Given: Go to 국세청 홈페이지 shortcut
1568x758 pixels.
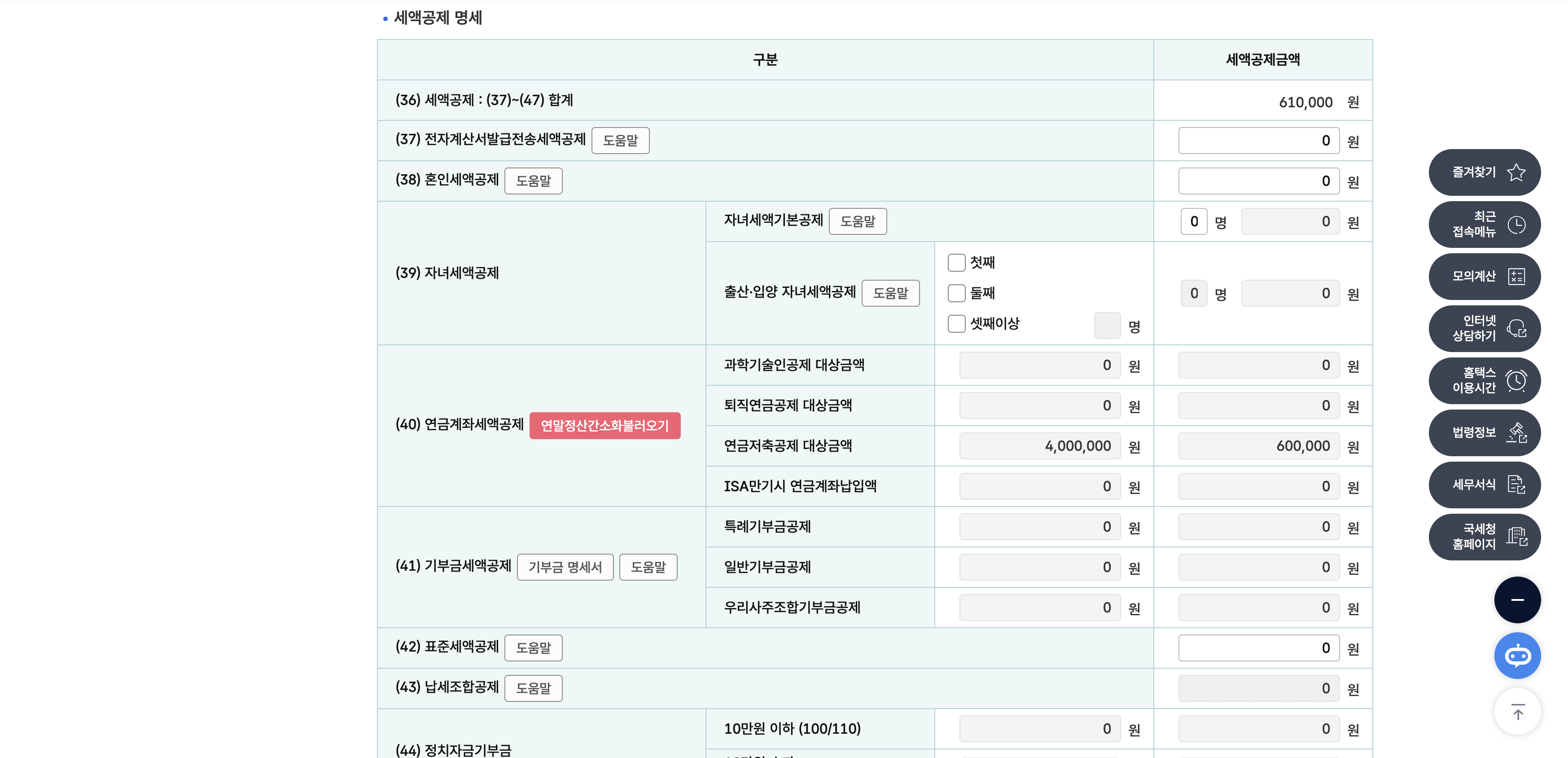Looking at the screenshot, I should pyautogui.click(x=1484, y=536).
